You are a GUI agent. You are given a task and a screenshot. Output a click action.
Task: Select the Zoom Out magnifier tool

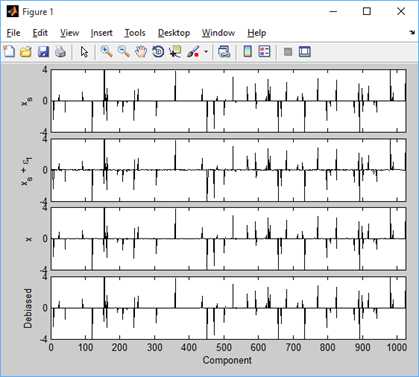[124, 52]
